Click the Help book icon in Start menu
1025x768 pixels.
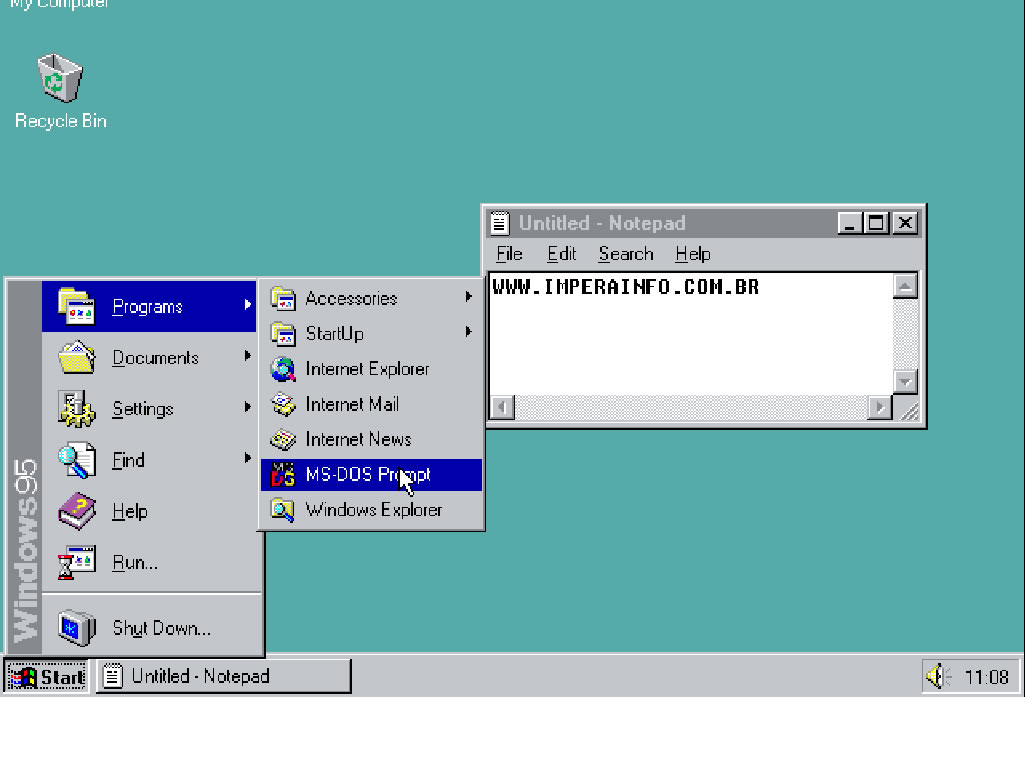[x=76, y=511]
